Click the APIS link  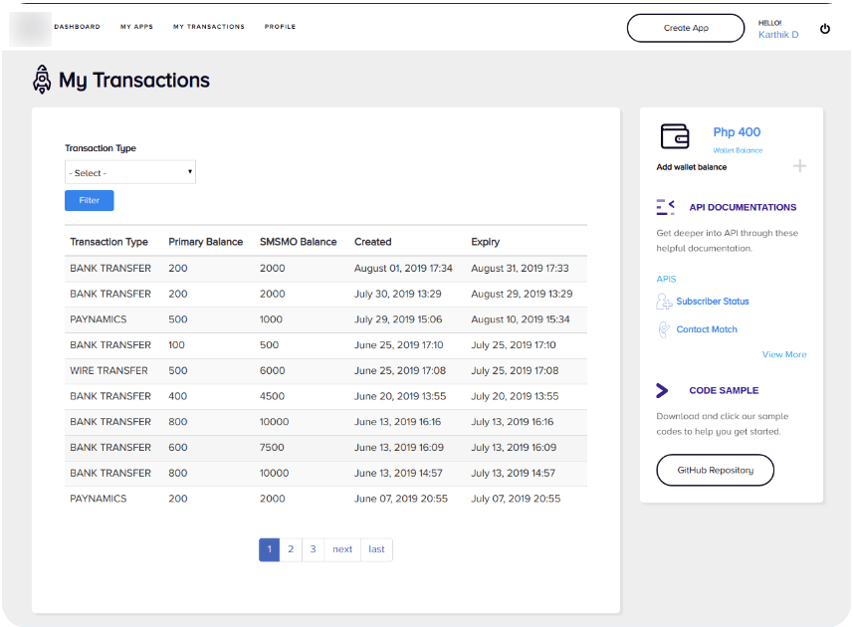(x=666, y=279)
